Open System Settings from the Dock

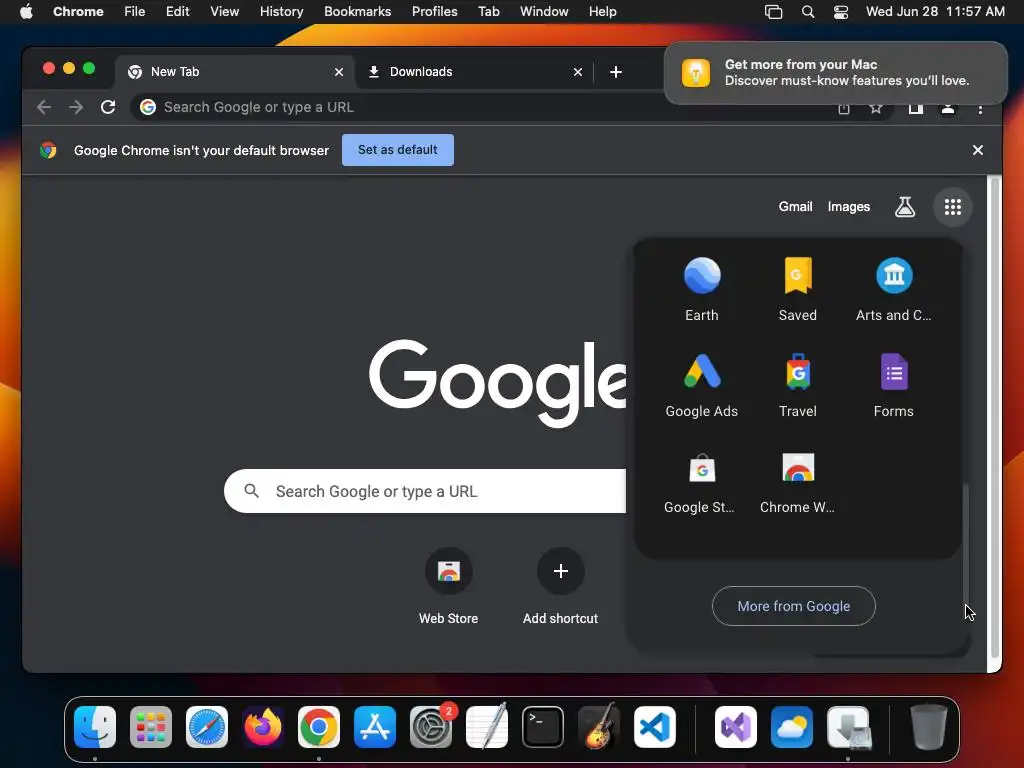pos(431,727)
